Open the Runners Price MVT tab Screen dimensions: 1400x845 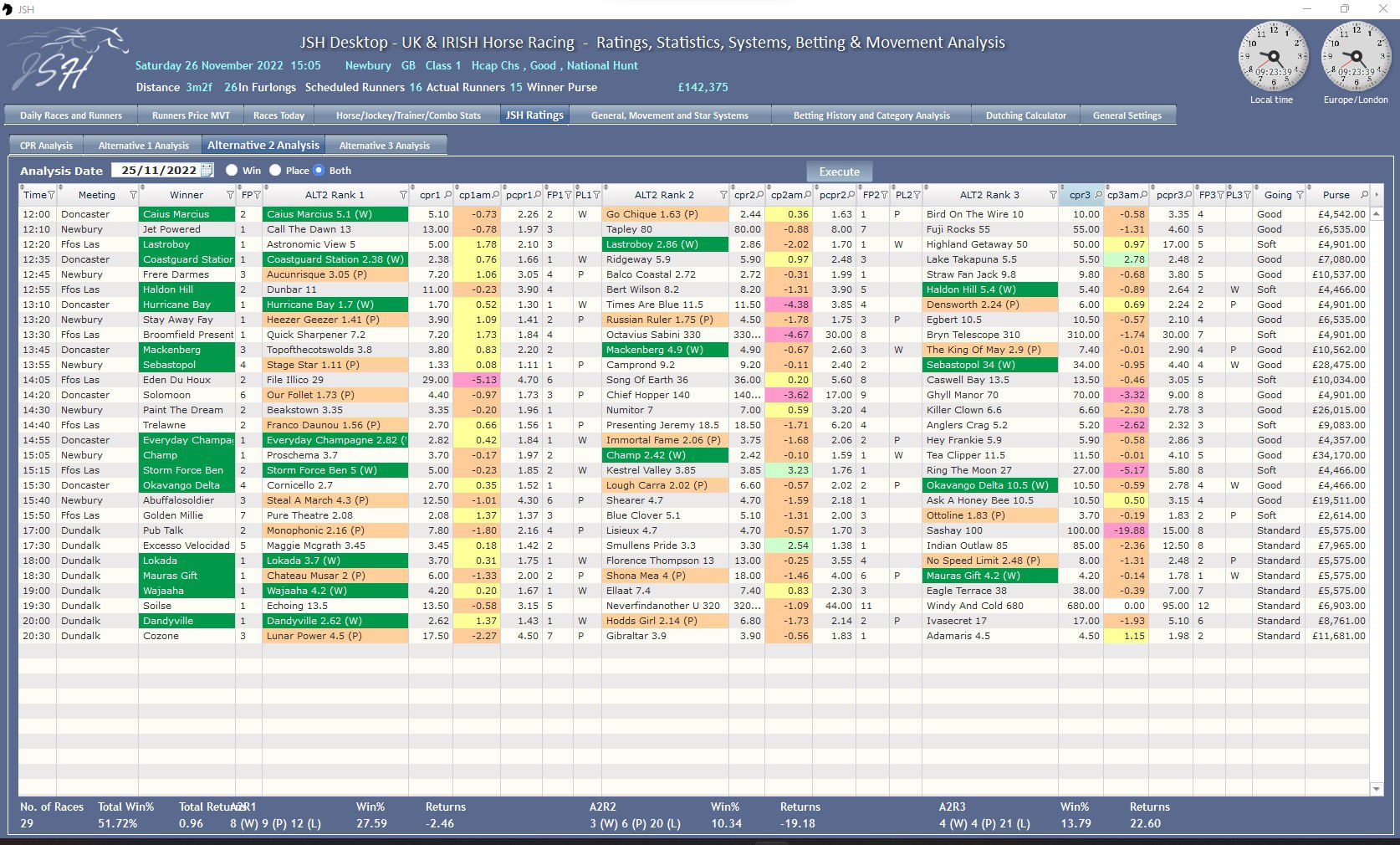tap(191, 115)
